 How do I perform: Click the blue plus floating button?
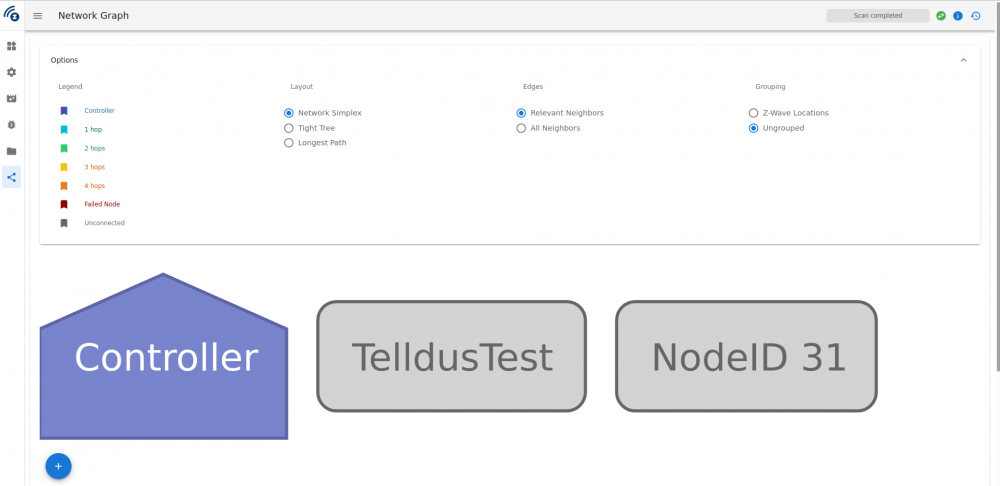point(58,466)
